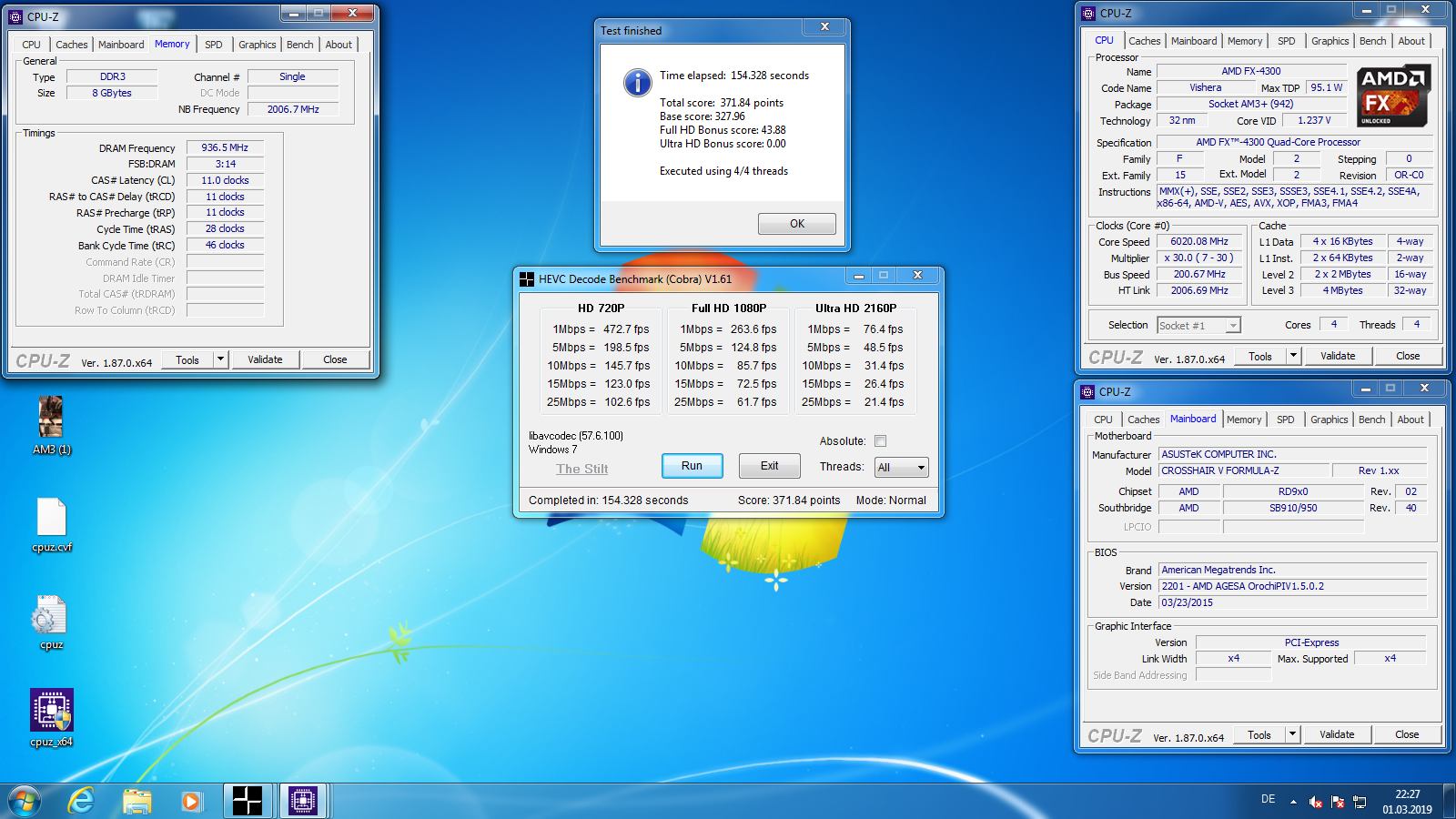Click the taskbar clock showing 22:27

coord(1408,802)
